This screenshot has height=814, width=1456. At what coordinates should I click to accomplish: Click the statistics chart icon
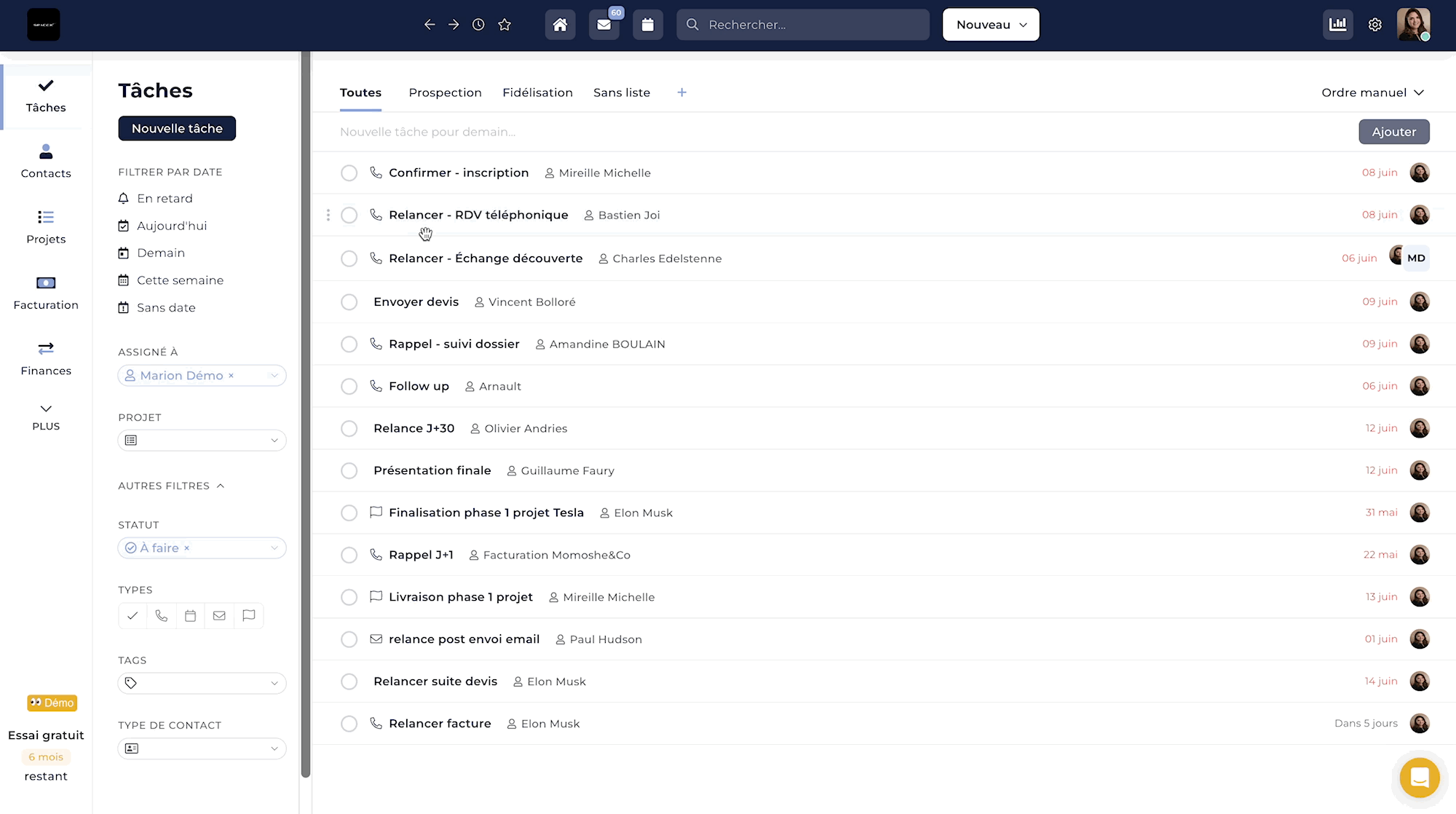pos(1338,25)
